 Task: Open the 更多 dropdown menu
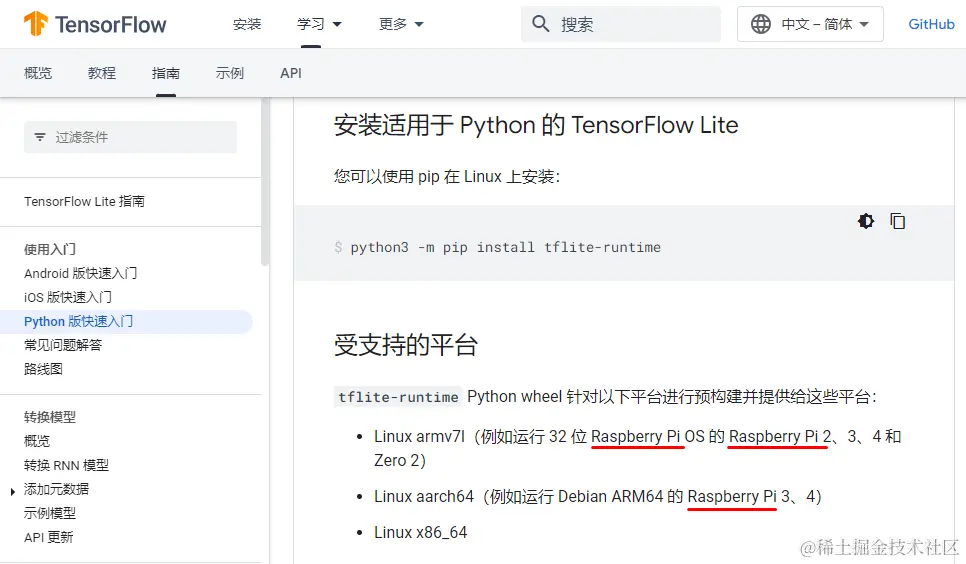coord(401,24)
